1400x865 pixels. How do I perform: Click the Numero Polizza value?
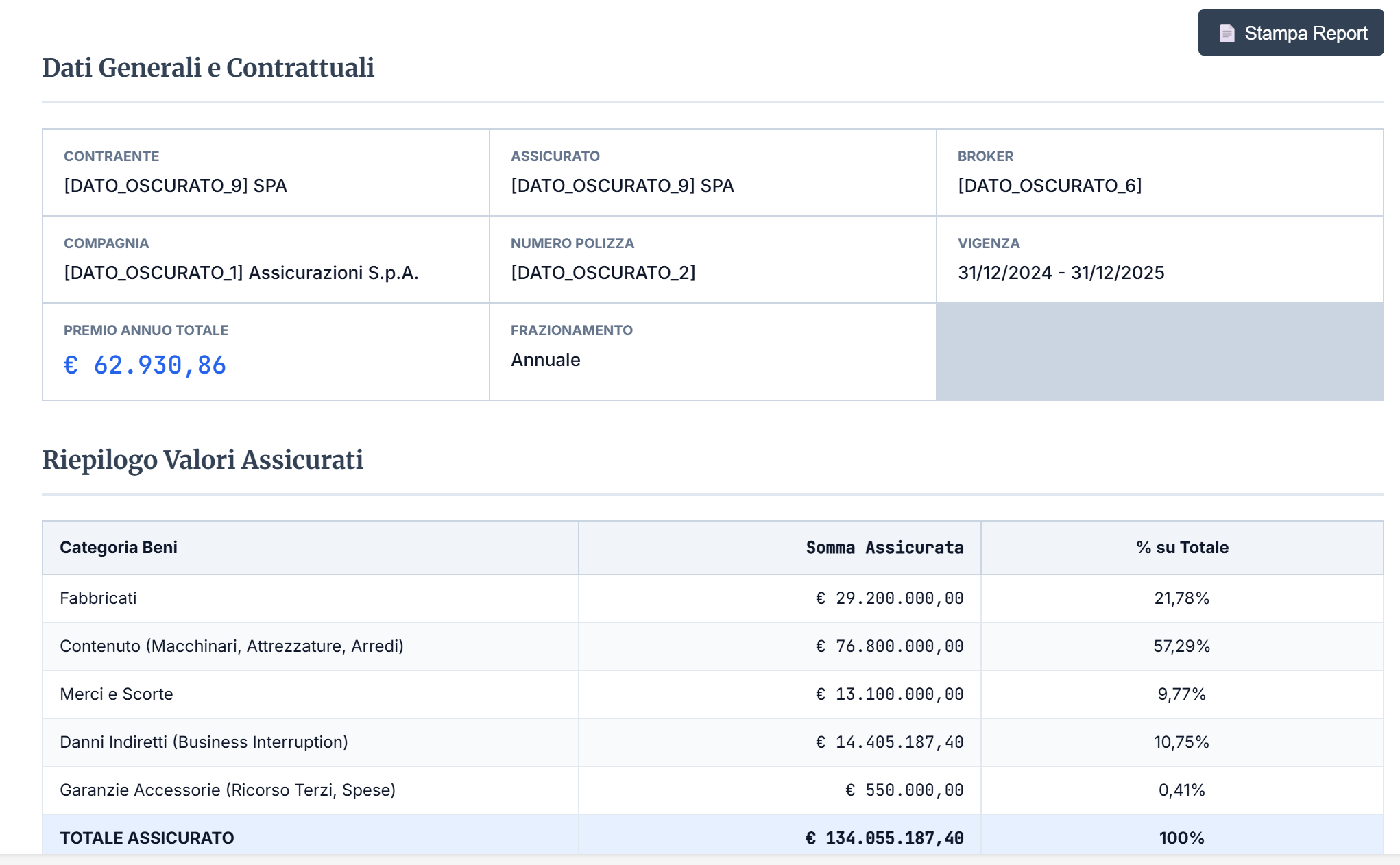coord(603,273)
